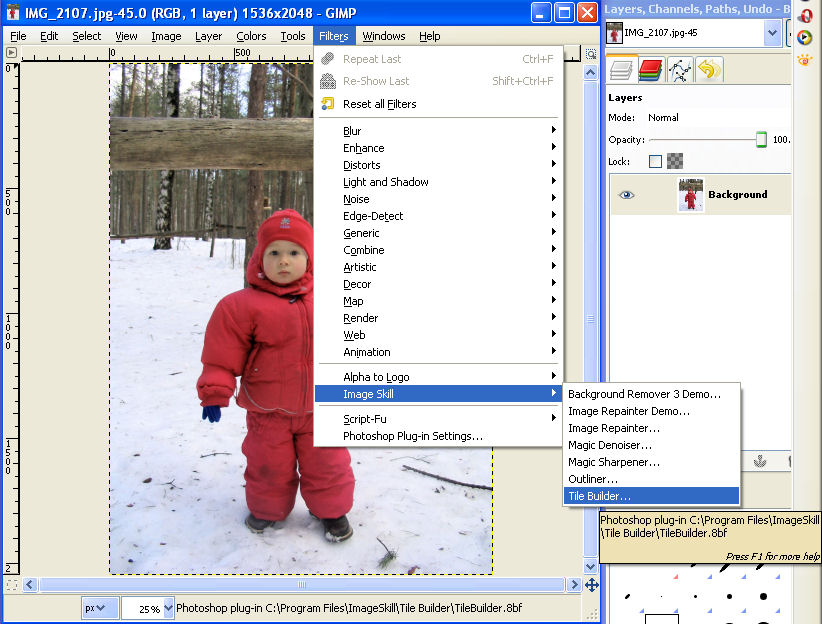The width and height of the screenshot is (822, 624).
Task: Open the IMG_2107.jpg-45 image selector dropdown
Action: (x=773, y=32)
